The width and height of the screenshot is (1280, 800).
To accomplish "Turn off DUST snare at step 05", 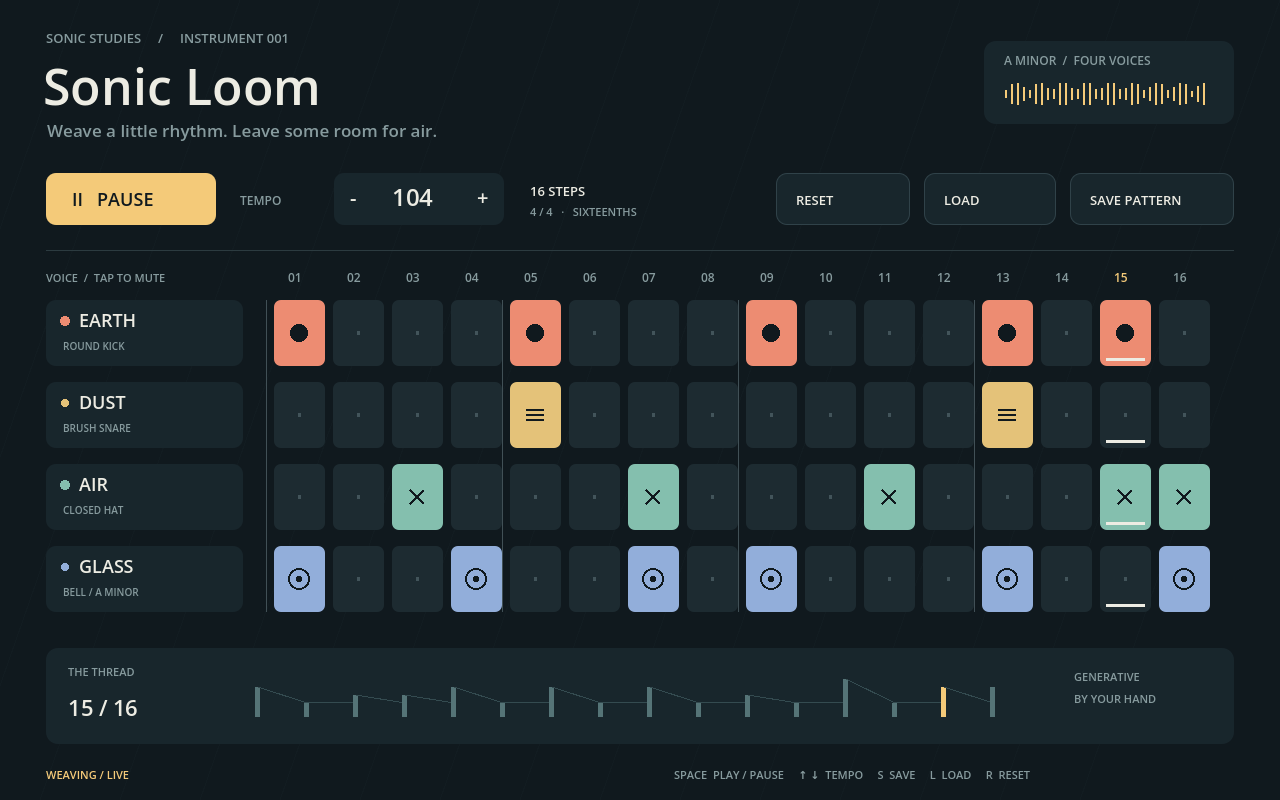I will click(x=535, y=415).
